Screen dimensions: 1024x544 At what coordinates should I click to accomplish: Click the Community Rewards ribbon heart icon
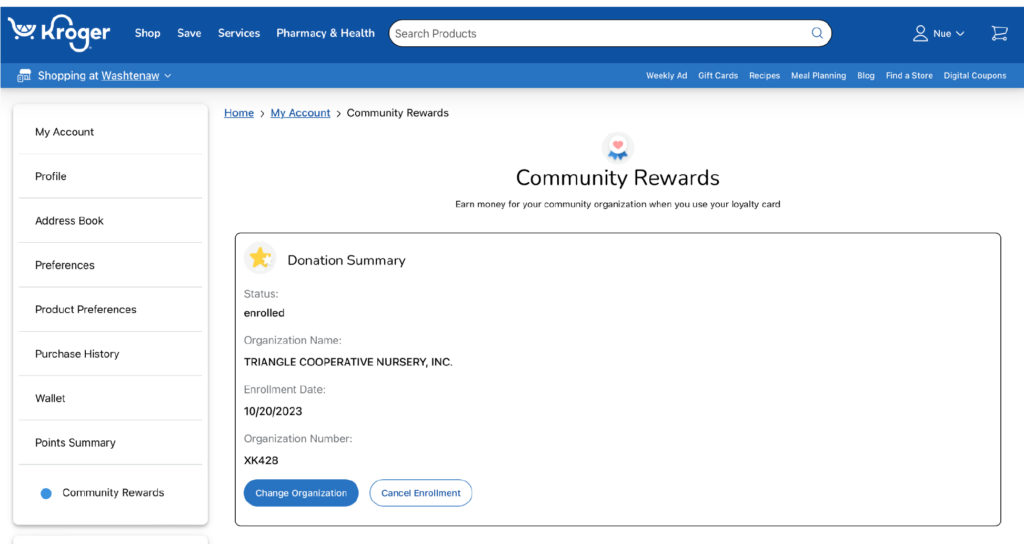617,148
